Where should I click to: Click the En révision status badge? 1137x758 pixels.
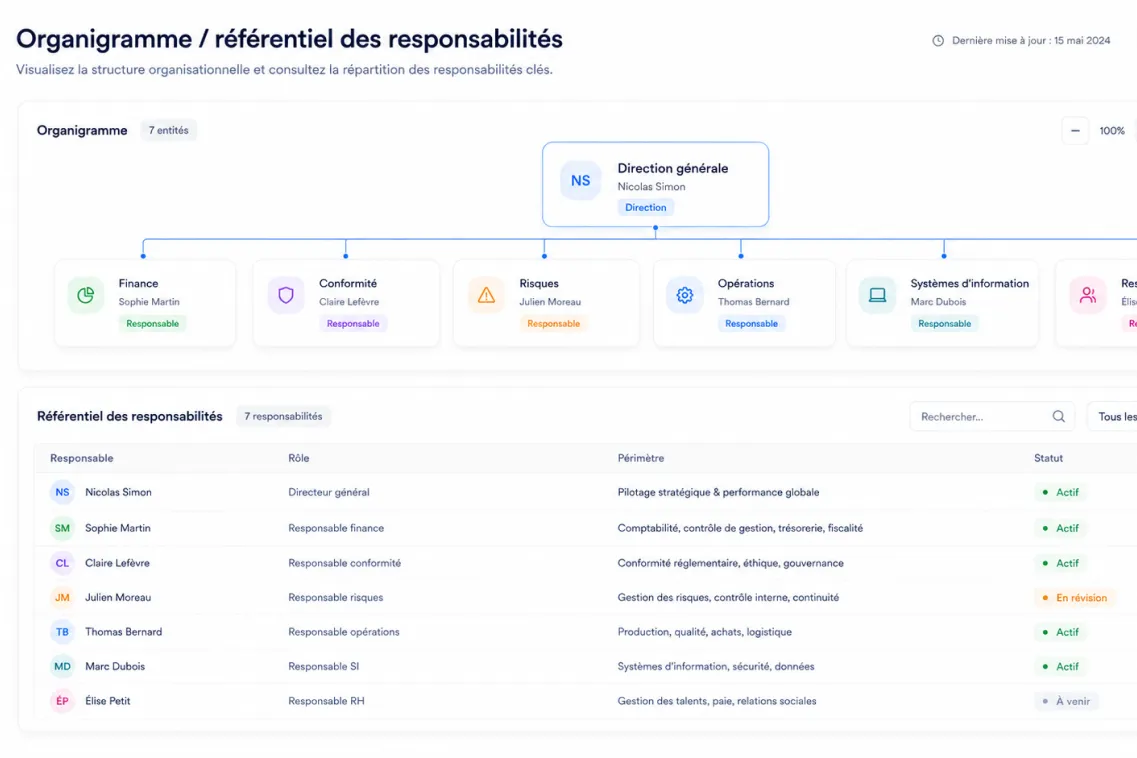1075,598
